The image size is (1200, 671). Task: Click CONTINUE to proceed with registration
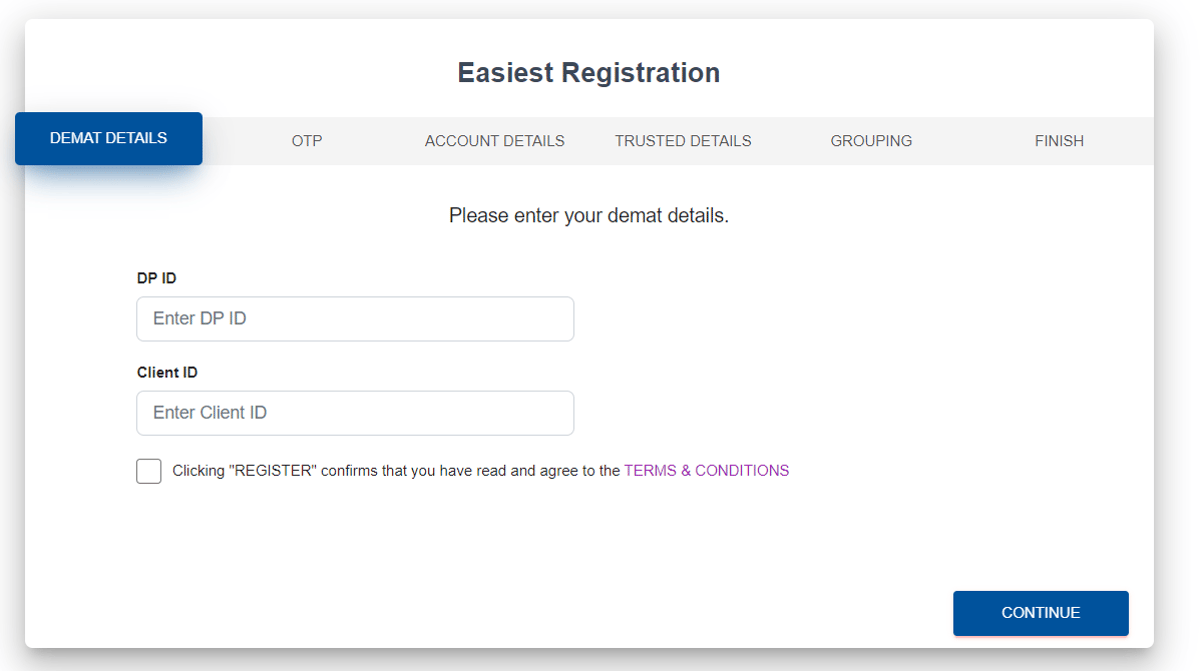point(1040,613)
